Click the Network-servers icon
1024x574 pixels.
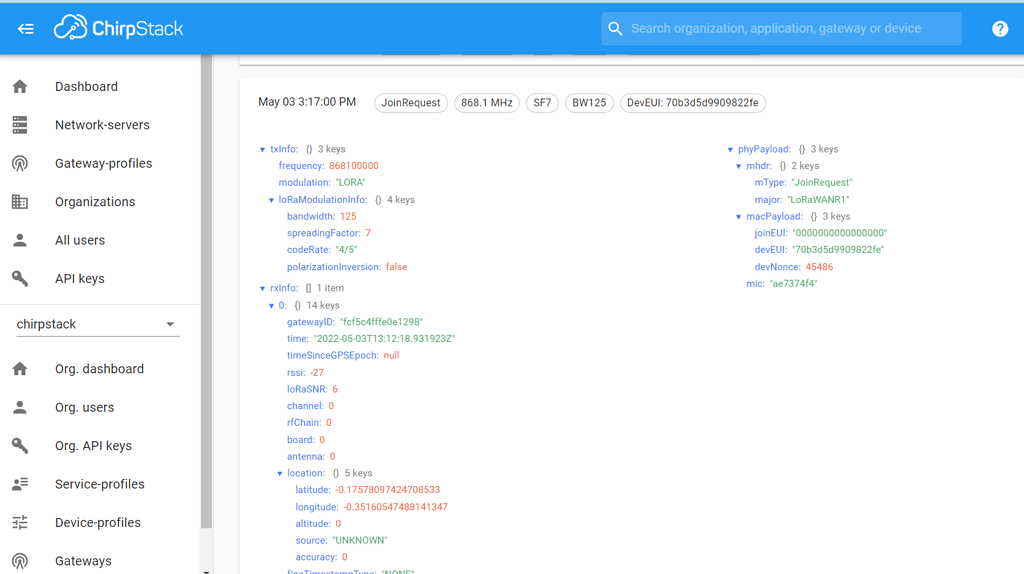[20, 125]
